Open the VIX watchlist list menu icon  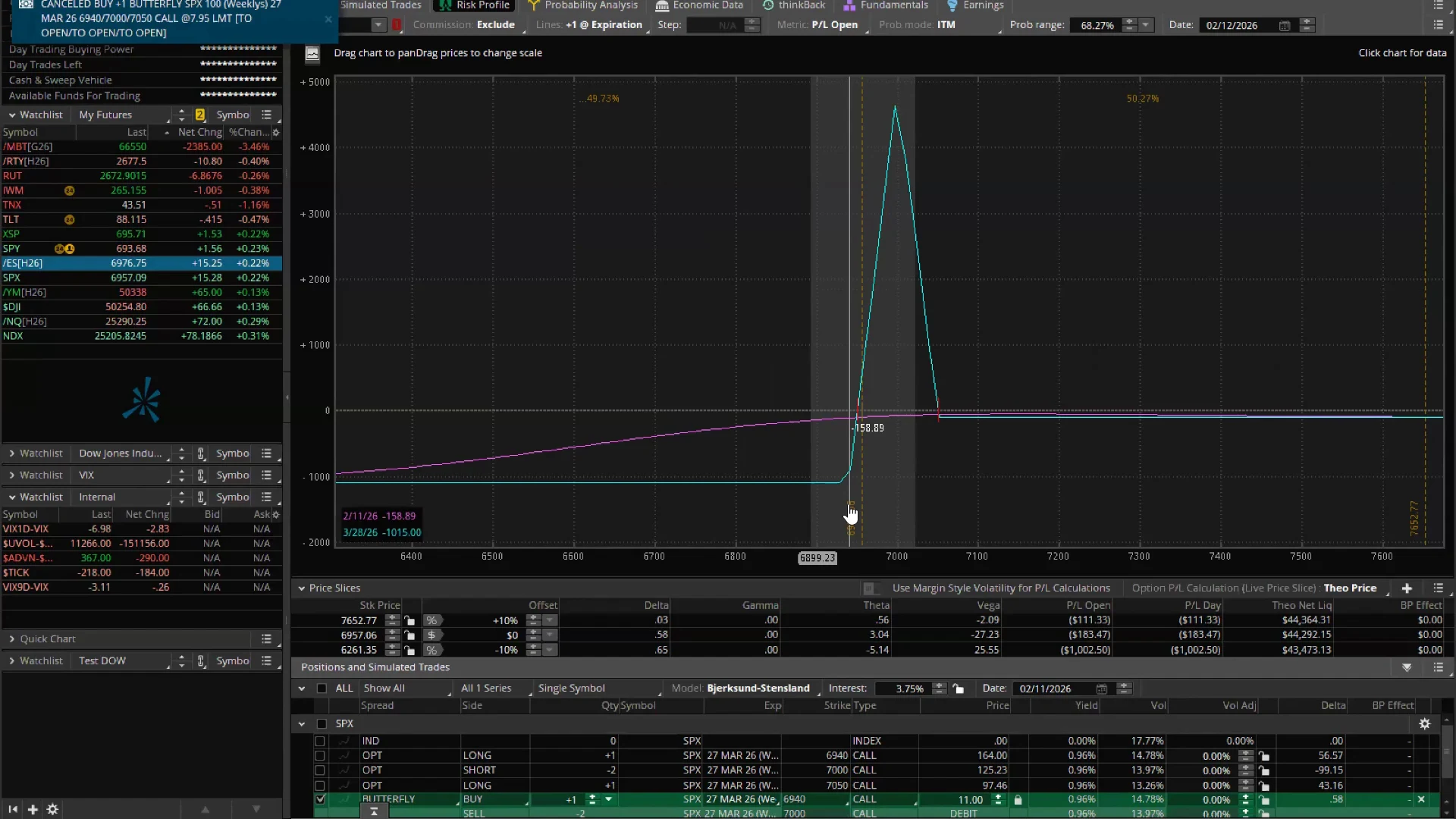point(266,475)
